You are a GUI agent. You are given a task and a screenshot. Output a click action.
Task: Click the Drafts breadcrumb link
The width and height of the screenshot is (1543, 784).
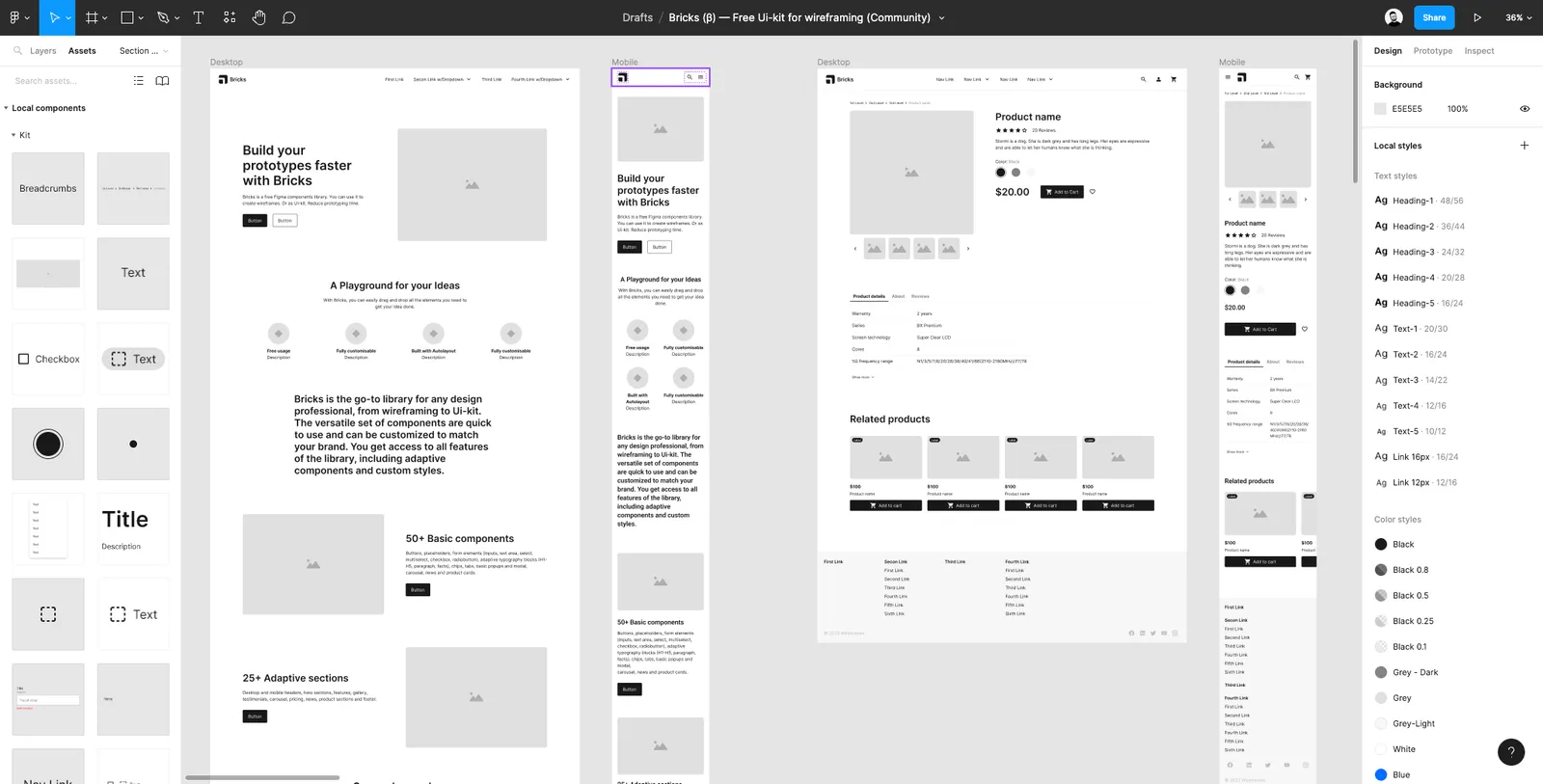(637, 17)
